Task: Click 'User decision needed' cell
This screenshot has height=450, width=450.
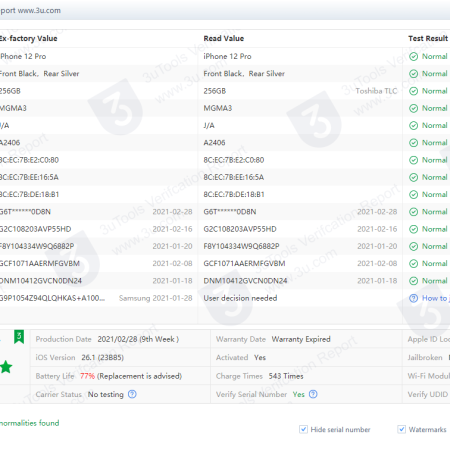Action: point(240,298)
